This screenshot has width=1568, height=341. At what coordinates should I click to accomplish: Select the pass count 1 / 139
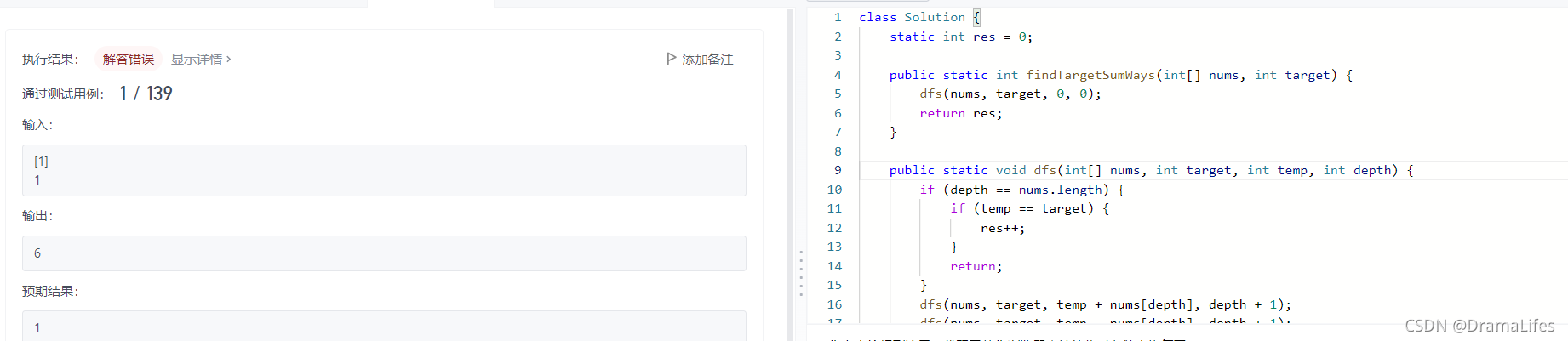pyautogui.click(x=146, y=94)
